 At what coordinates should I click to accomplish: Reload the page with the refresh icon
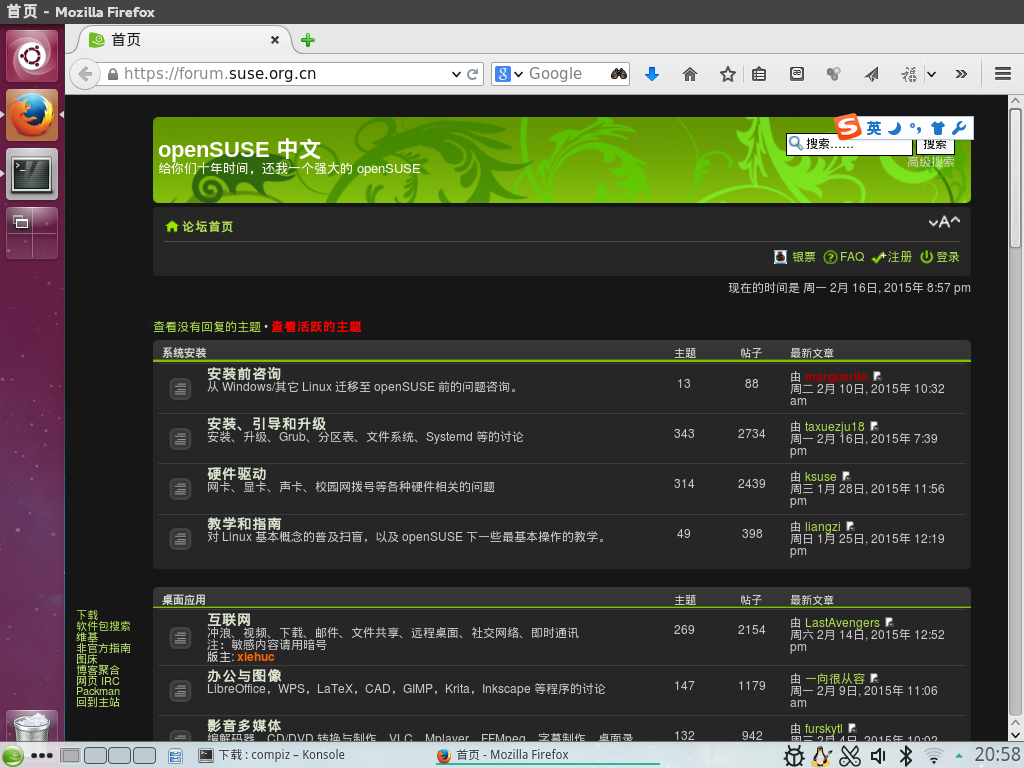pos(473,74)
